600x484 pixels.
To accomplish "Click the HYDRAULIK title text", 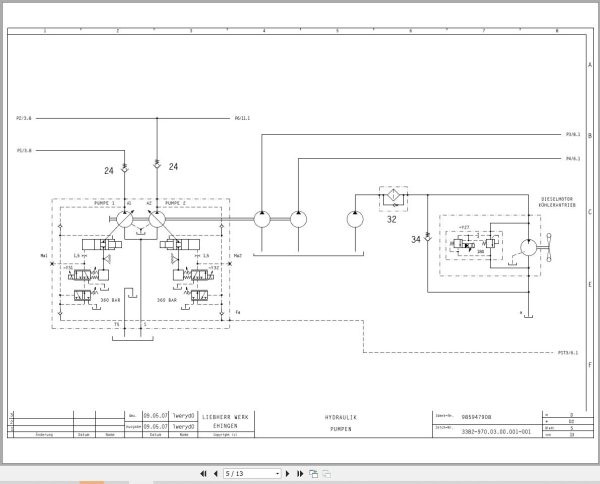I will click(x=341, y=417).
